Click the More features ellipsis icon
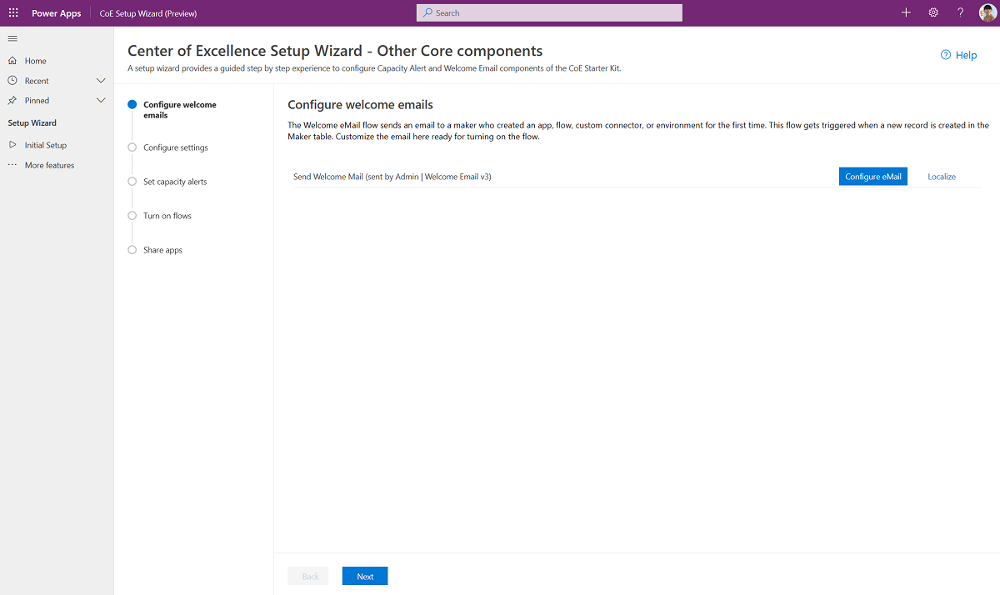This screenshot has width=1000, height=595. point(12,165)
